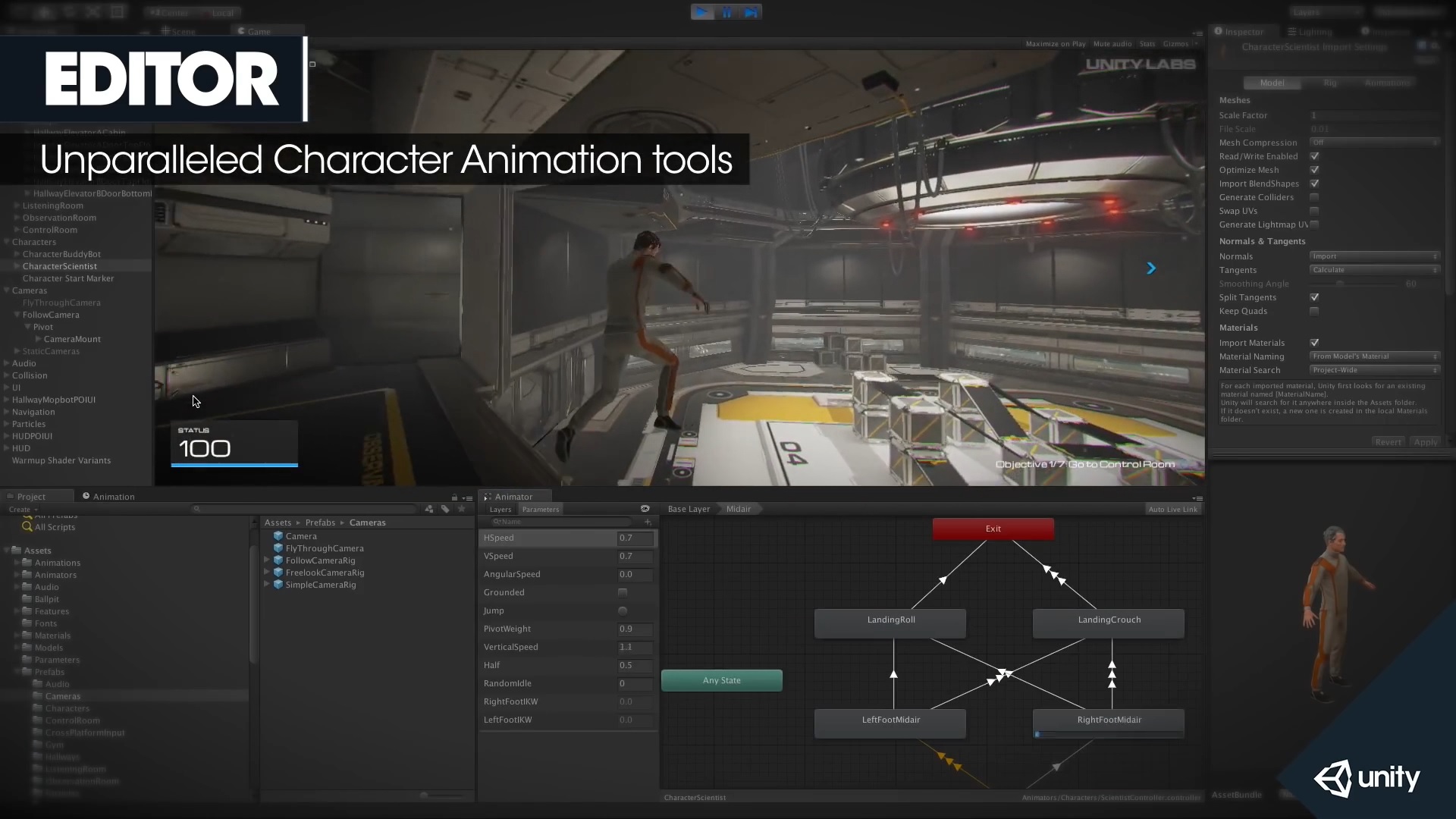Select the FreelookCameraRig prefab icon
Viewport: 1456px width, 819px height.
(278, 573)
